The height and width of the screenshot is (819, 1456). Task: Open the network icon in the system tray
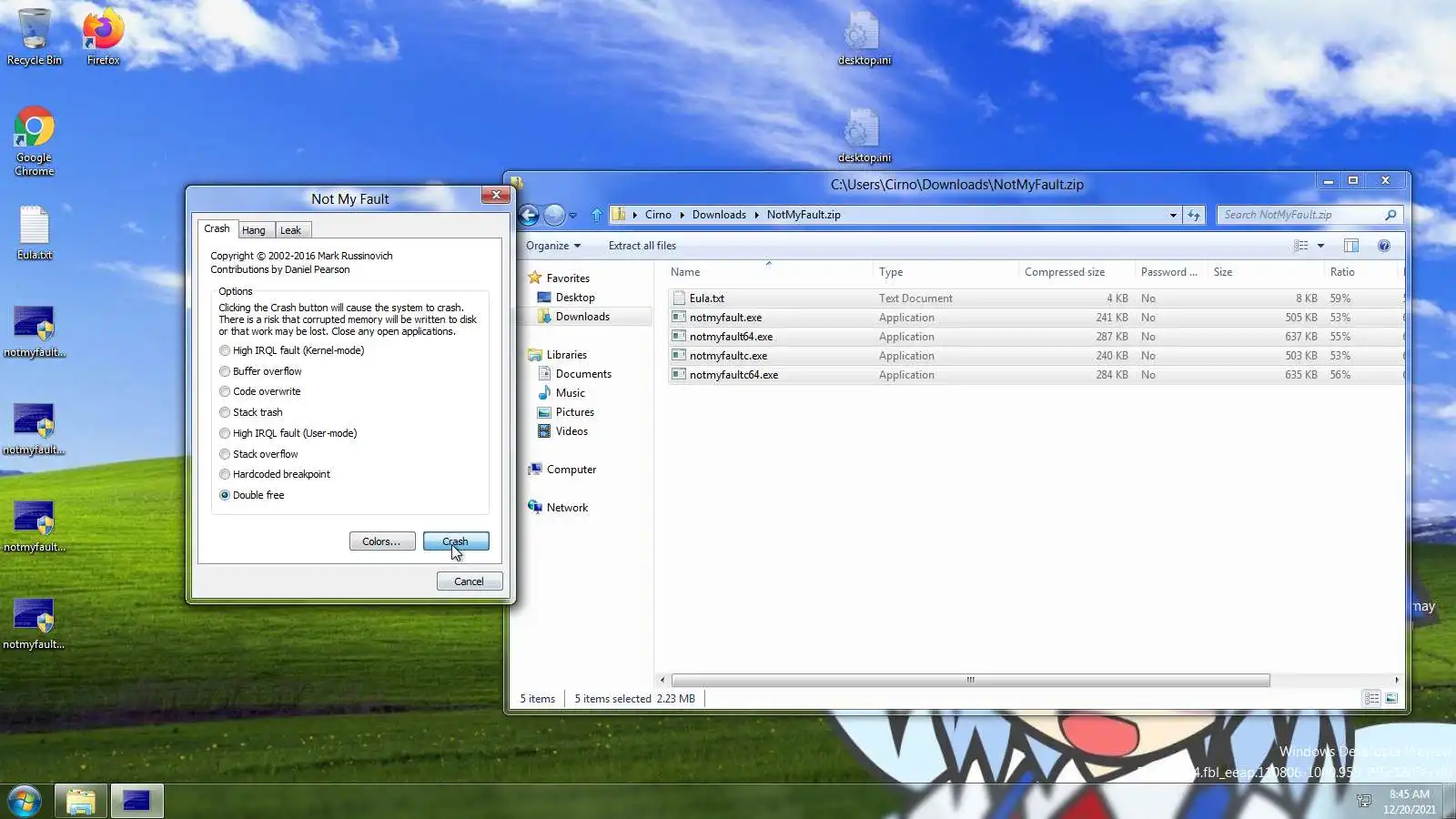(x=1363, y=801)
